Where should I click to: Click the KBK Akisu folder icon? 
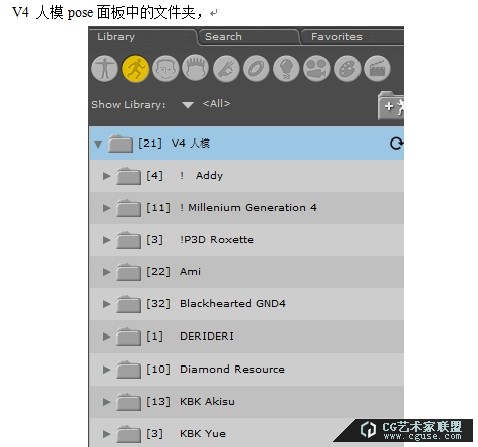(x=128, y=402)
